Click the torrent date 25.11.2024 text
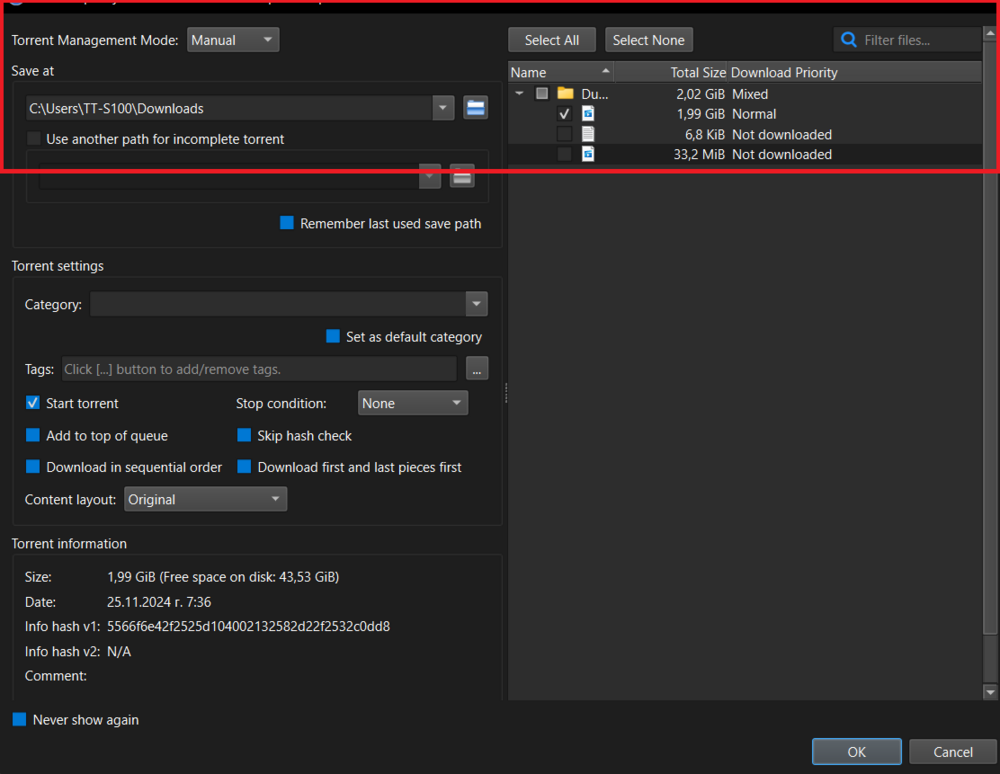The height and width of the screenshot is (774, 1000). pyautogui.click(x=159, y=602)
